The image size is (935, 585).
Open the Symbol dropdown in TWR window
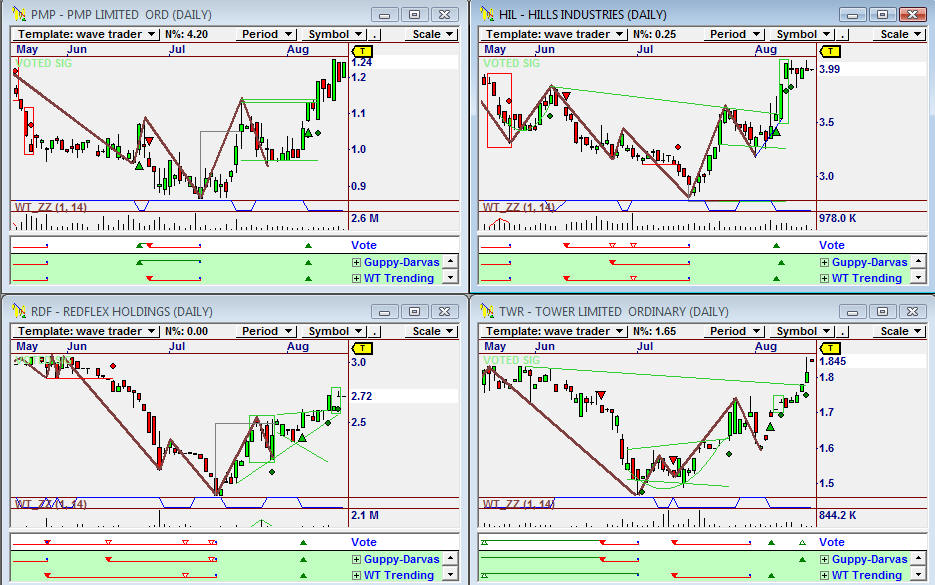[x=803, y=331]
